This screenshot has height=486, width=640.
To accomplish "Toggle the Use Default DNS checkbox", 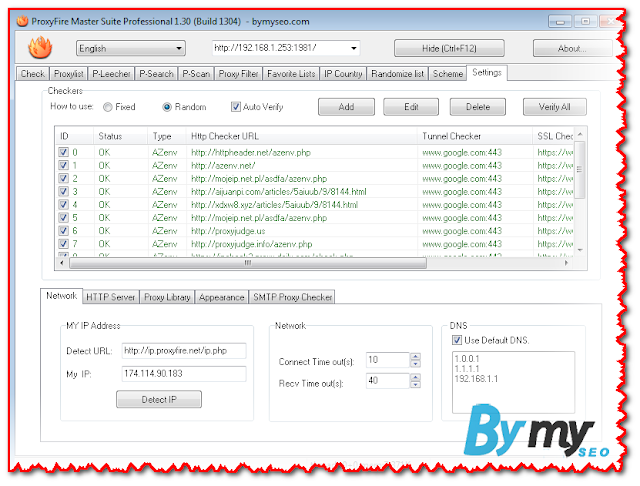I will click(457, 340).
